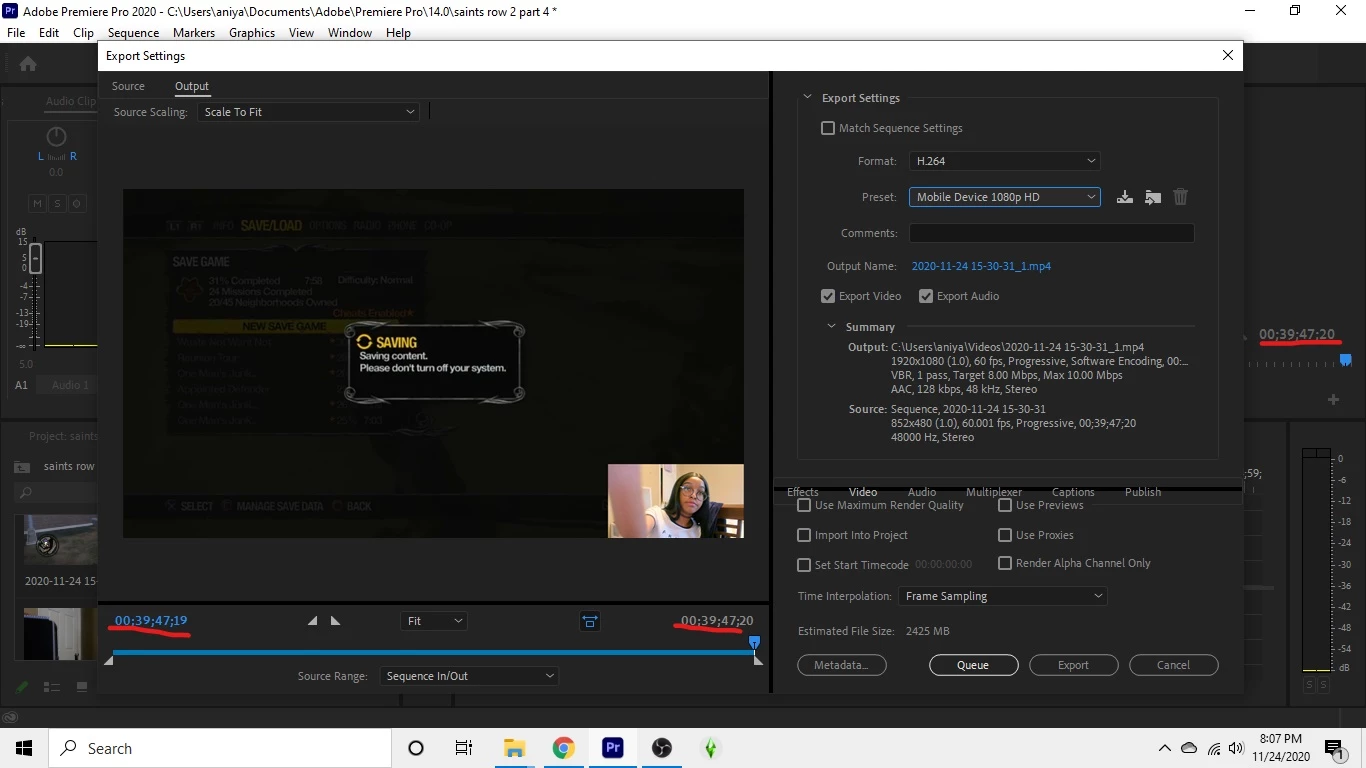Click the Wi-Fi network tray icon
Image resolution: width=1366 pixels, height=768 pixels.
[1213, 748]
